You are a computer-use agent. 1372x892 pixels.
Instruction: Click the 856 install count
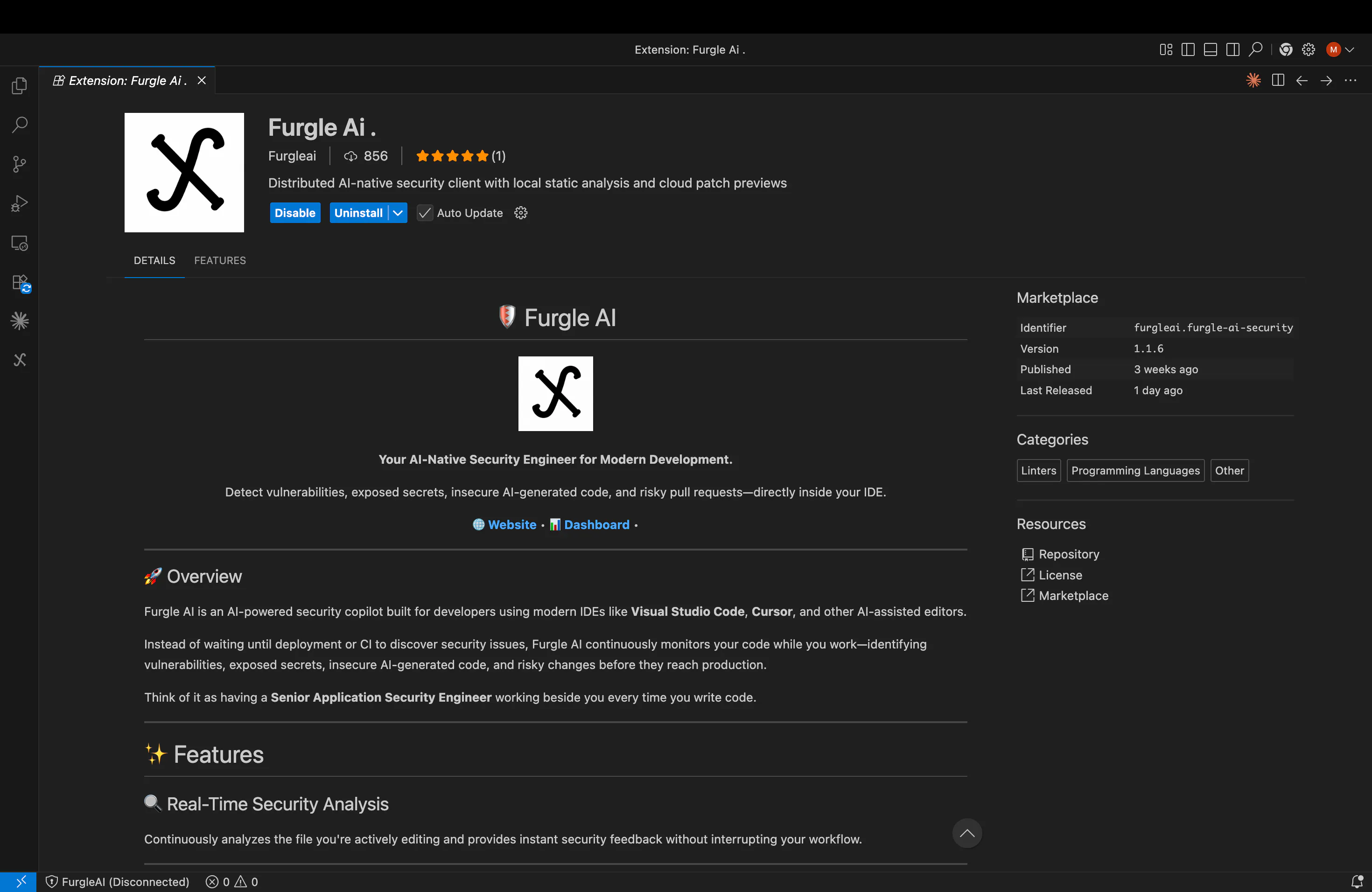click(366, 155)
